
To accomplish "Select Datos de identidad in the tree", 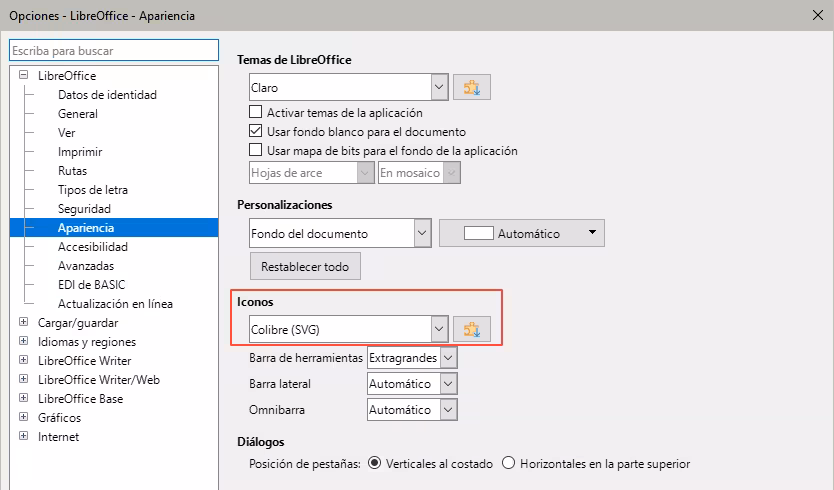I will [x=107, y=95].
